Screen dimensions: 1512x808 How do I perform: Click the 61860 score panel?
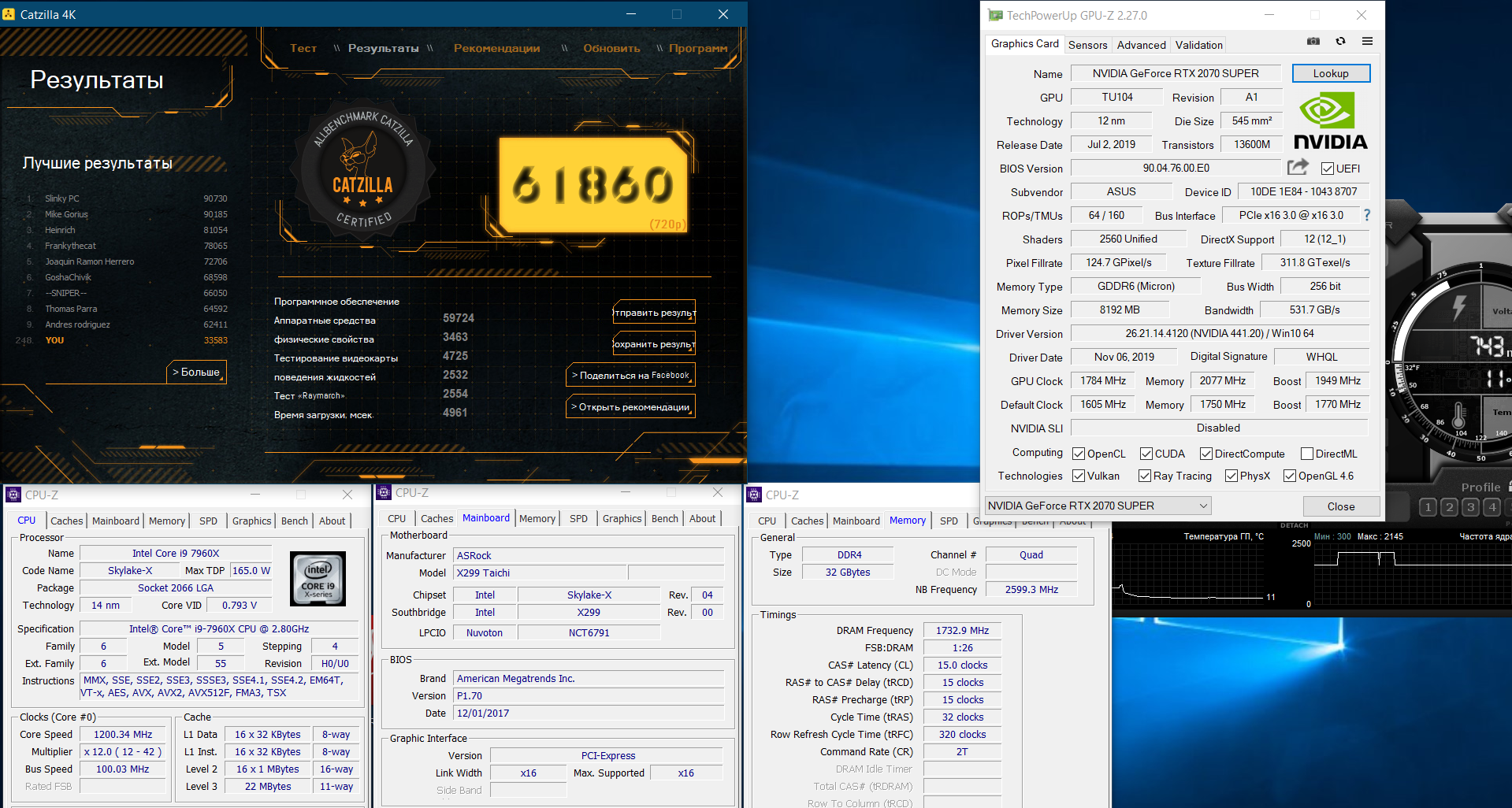(x=594, y=185)
